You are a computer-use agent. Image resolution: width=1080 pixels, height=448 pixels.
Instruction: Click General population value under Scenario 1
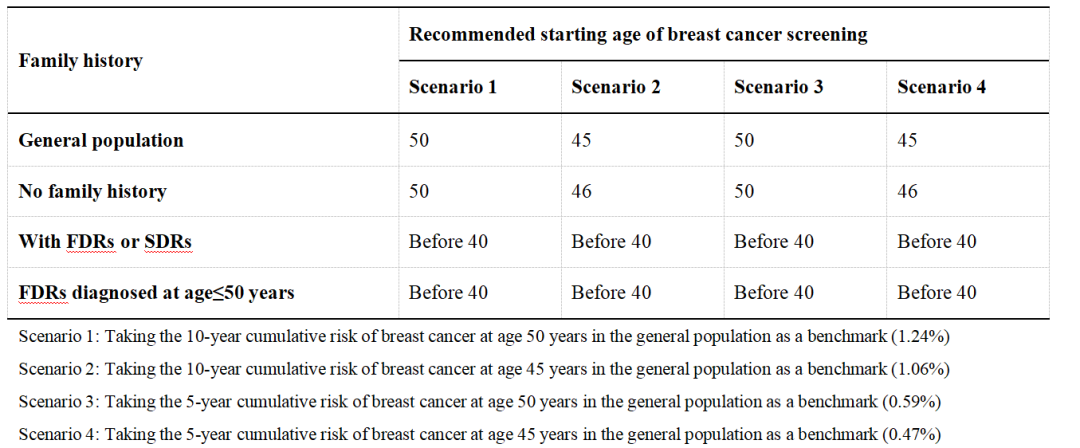pyautogui.click(x=419, y=140)
